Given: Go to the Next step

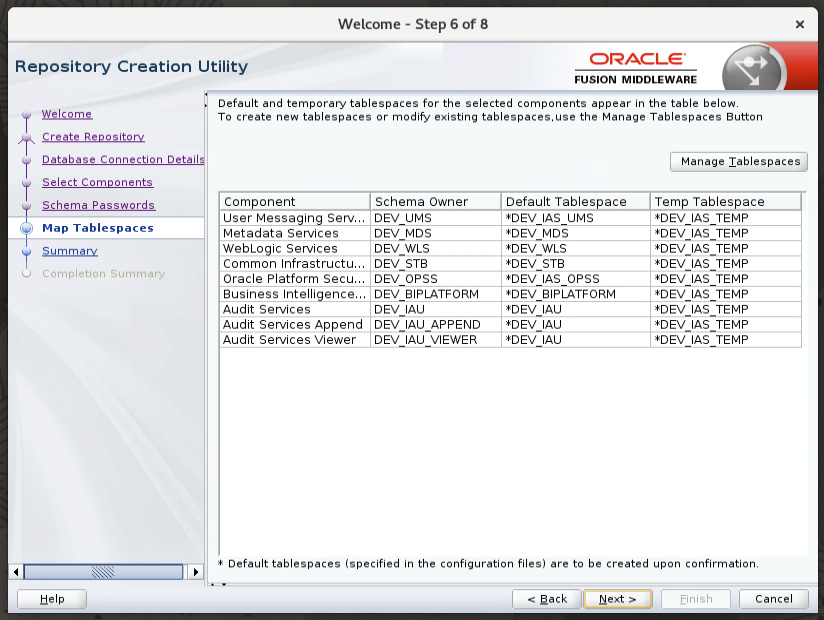Looking at the screenshot, I should pyautogui.click(x=617, y=599).
